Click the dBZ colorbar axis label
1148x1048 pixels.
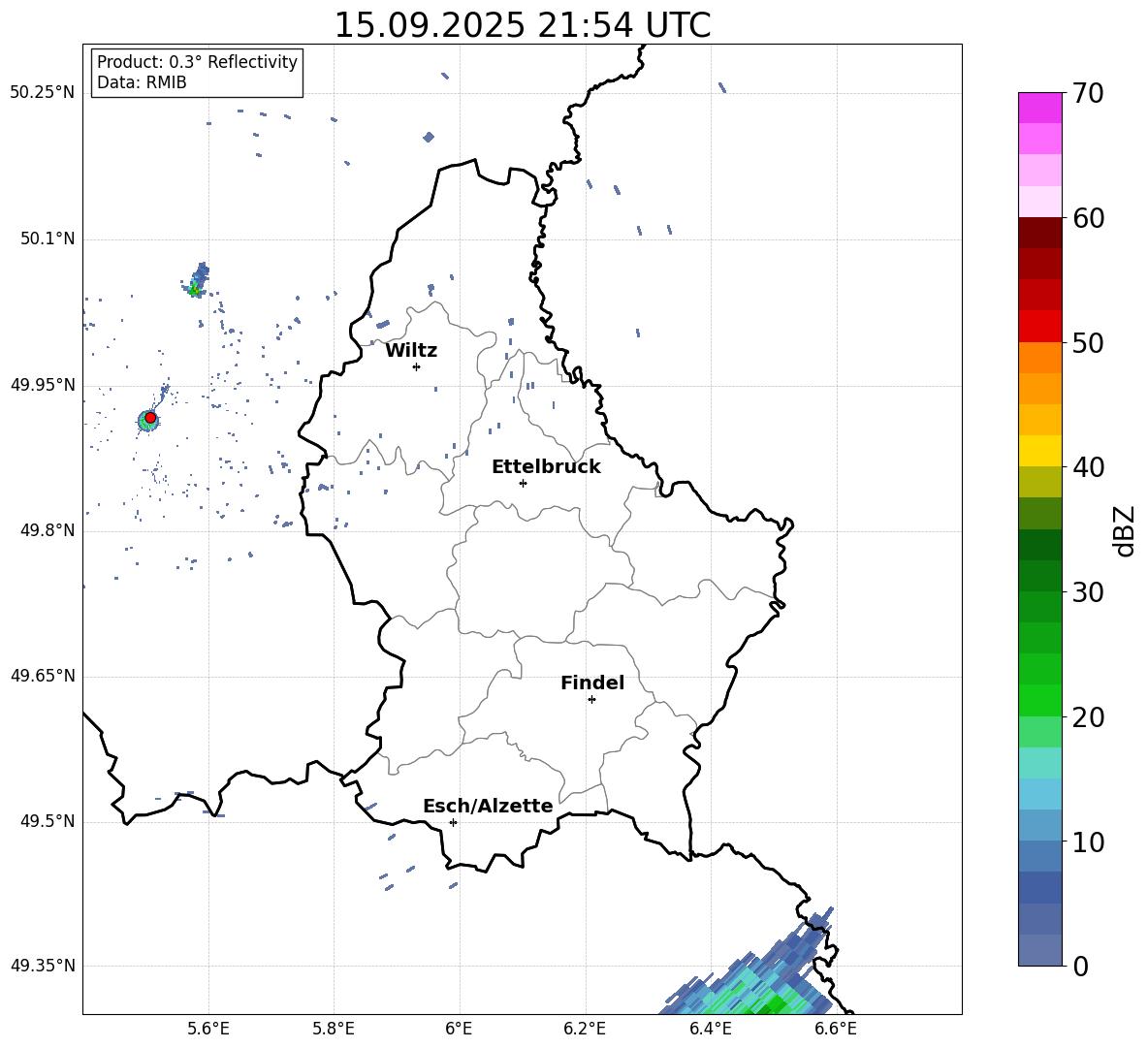[1126, 530]
